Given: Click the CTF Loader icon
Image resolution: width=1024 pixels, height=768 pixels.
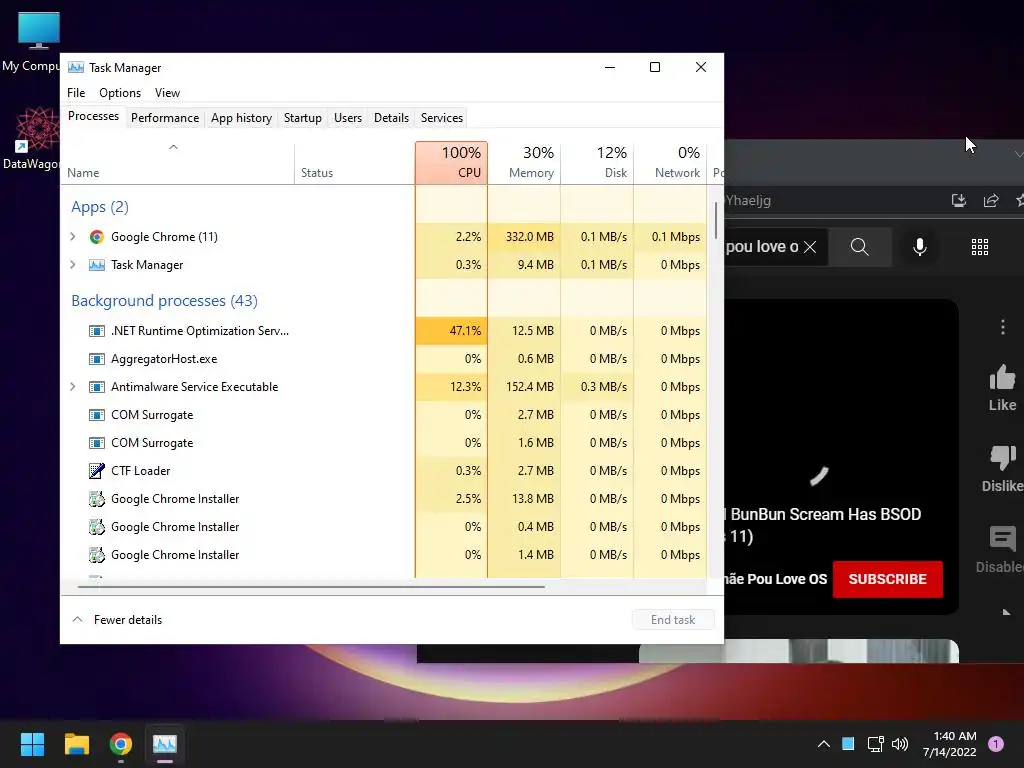Looking at the screenshot, I should [x=97, y=471].
